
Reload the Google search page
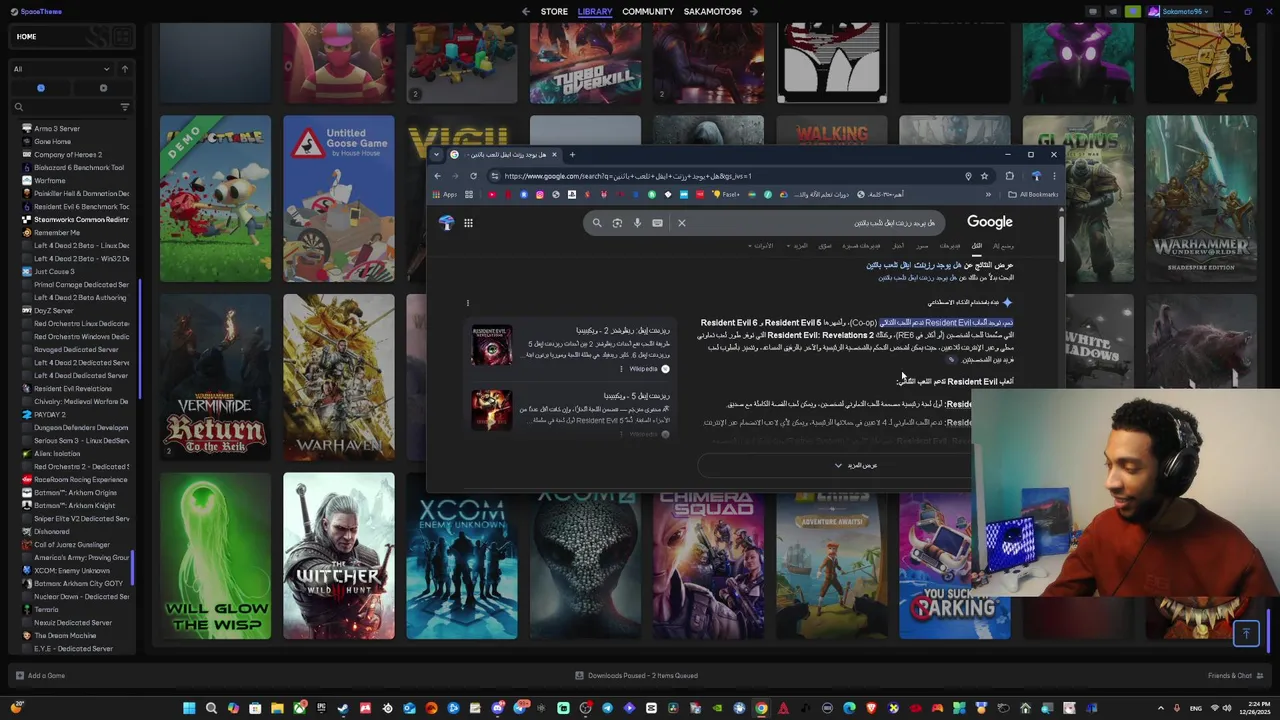click(473, 176)
